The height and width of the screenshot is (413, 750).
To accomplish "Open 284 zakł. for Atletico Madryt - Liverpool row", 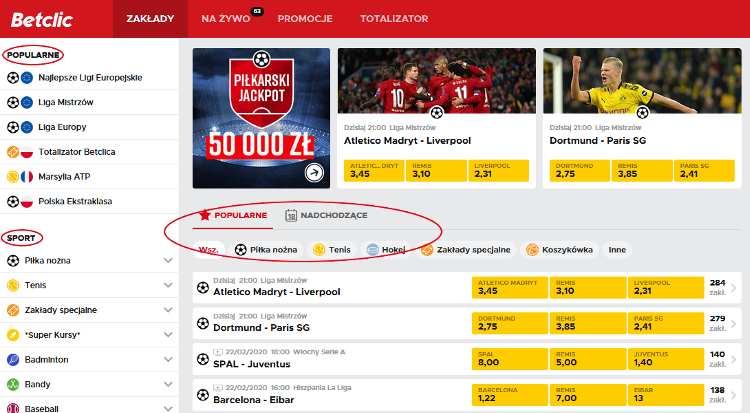I will pyautogui.click(x=722, y=288).
